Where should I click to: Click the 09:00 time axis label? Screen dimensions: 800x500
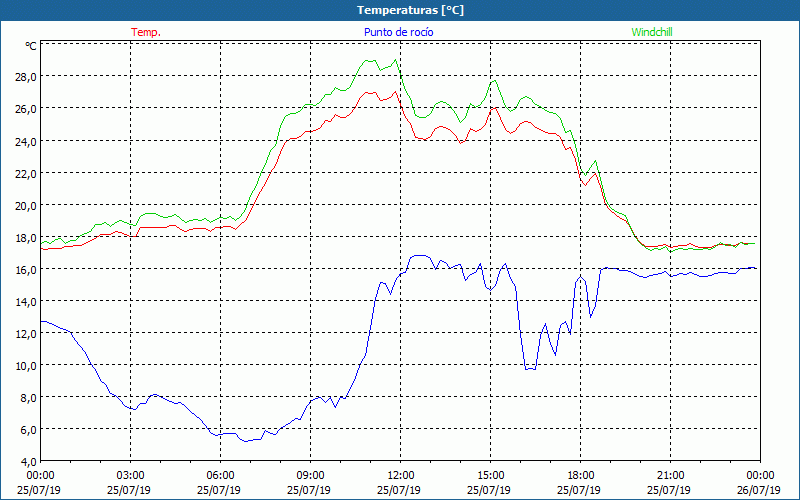pos(310,476)
